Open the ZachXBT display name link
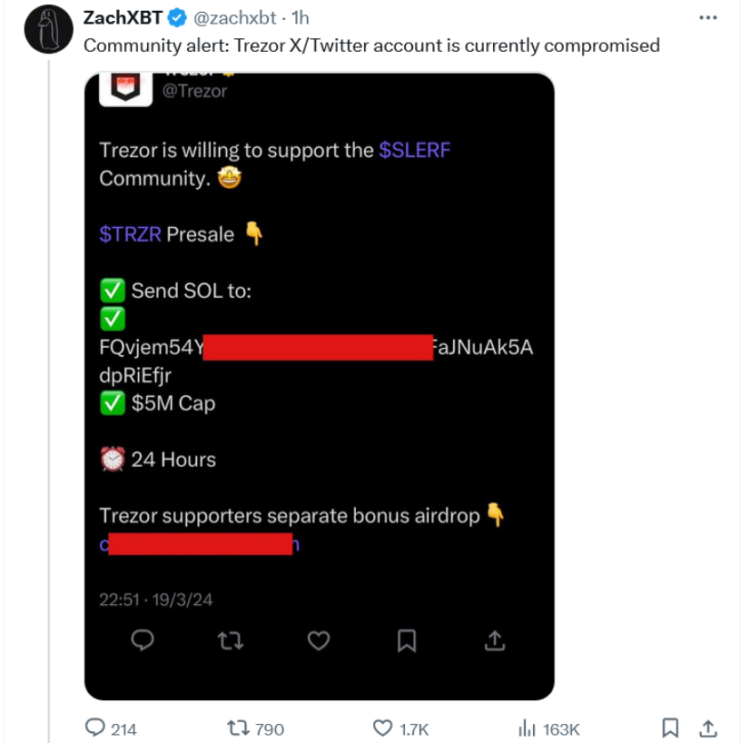This screenshot has width=750, height=743. (x=122, y=18)
